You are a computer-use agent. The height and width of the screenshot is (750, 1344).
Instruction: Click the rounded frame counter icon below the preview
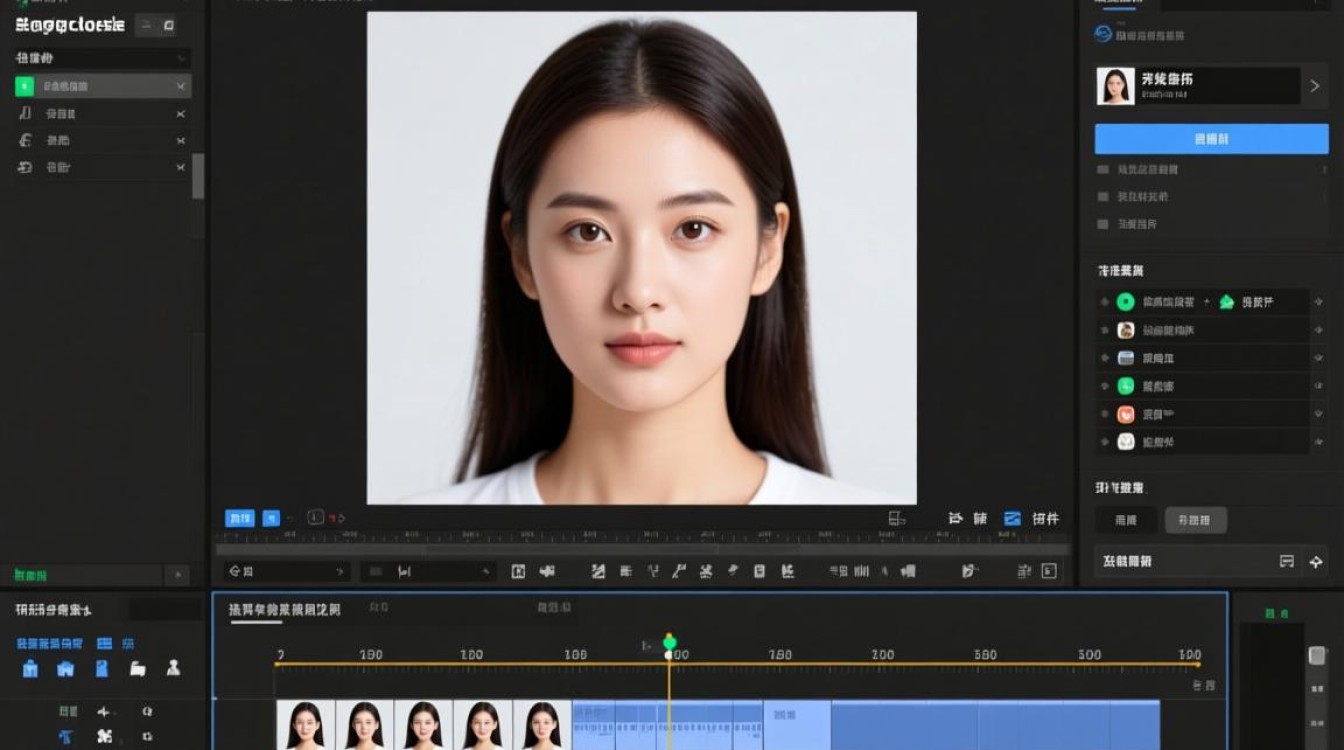click(x=315, y=518)
